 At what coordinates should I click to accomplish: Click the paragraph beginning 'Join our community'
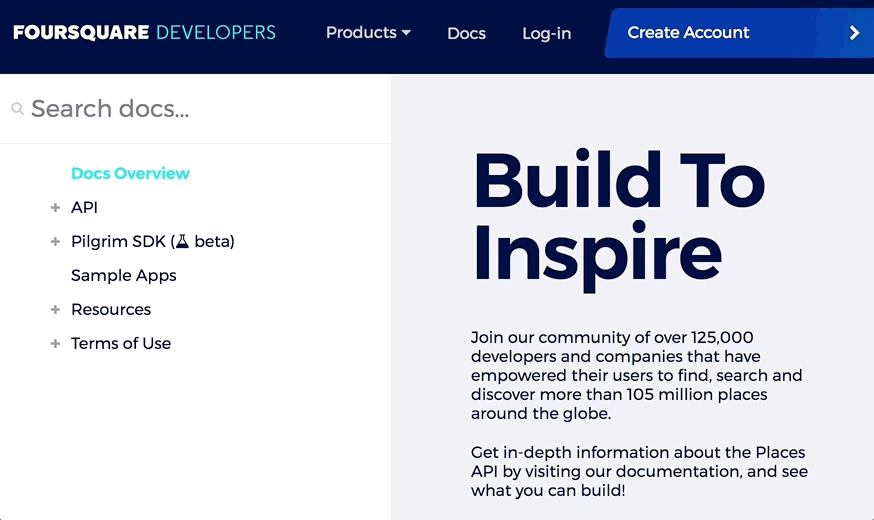pyautogui.click(x=637, y=375)
